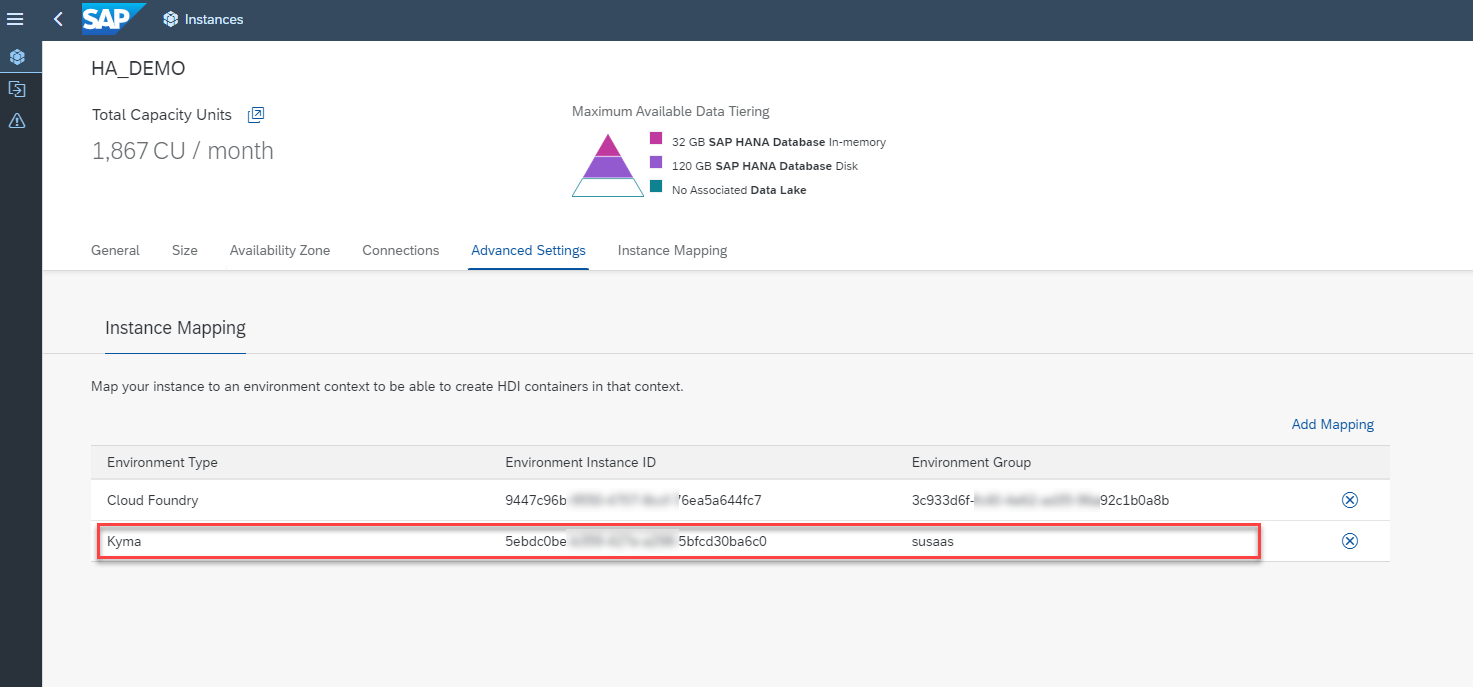Viewport: 1473px width, 687px height.
Task: Open the alerts warning triangle icon
Action: [17, 121]
